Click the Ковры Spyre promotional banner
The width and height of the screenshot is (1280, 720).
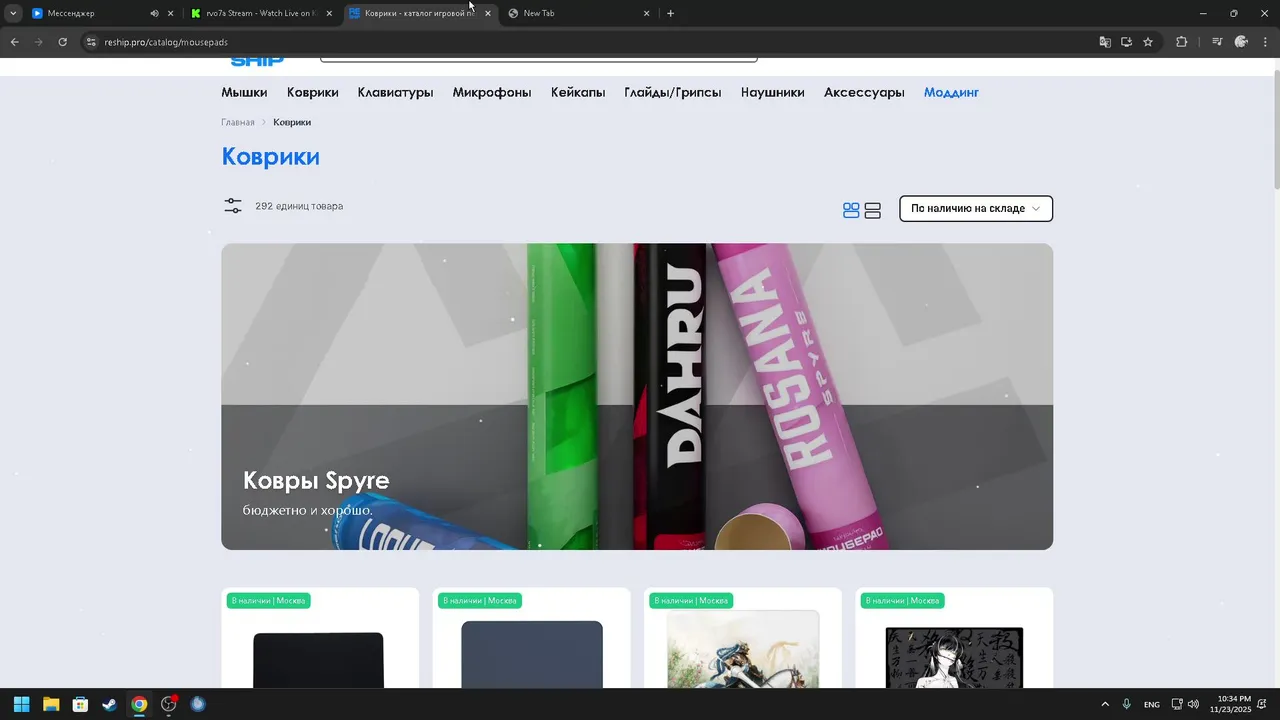tap(637, 396)
